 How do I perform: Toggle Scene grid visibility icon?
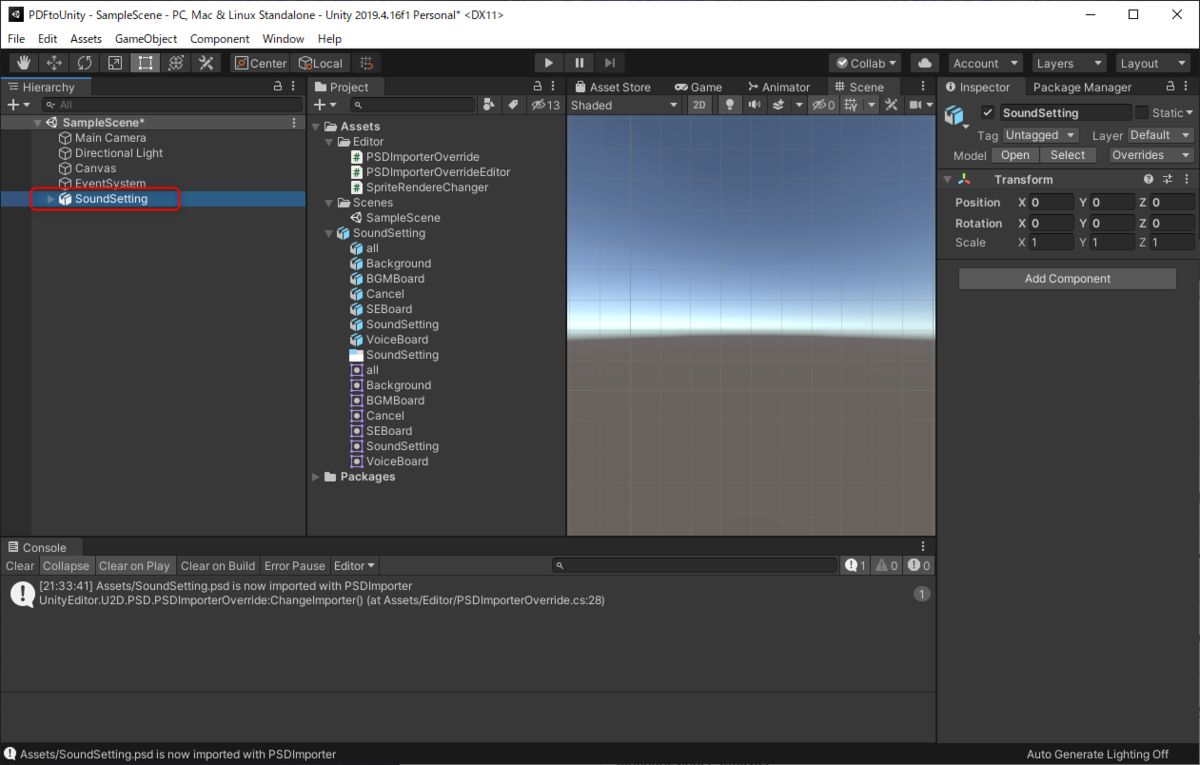pyautogui.click(x=850, y=105)
